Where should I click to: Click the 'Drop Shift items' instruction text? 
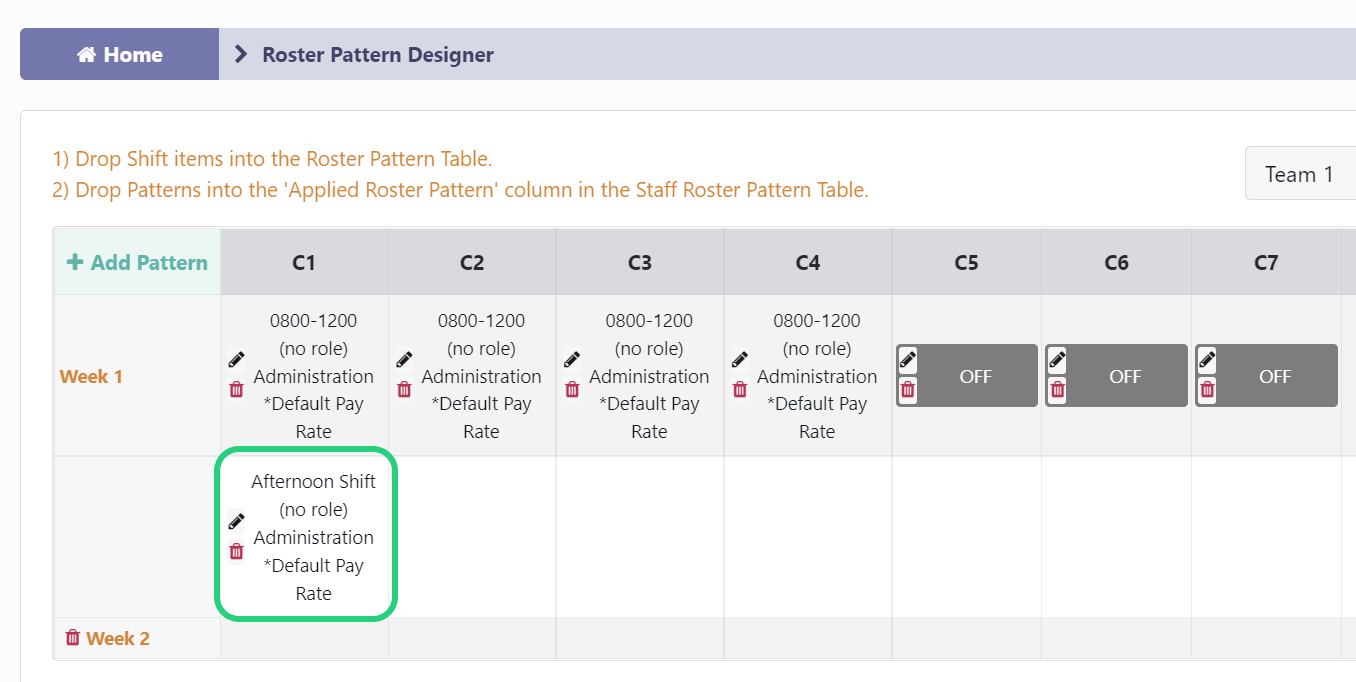[272, 159]
